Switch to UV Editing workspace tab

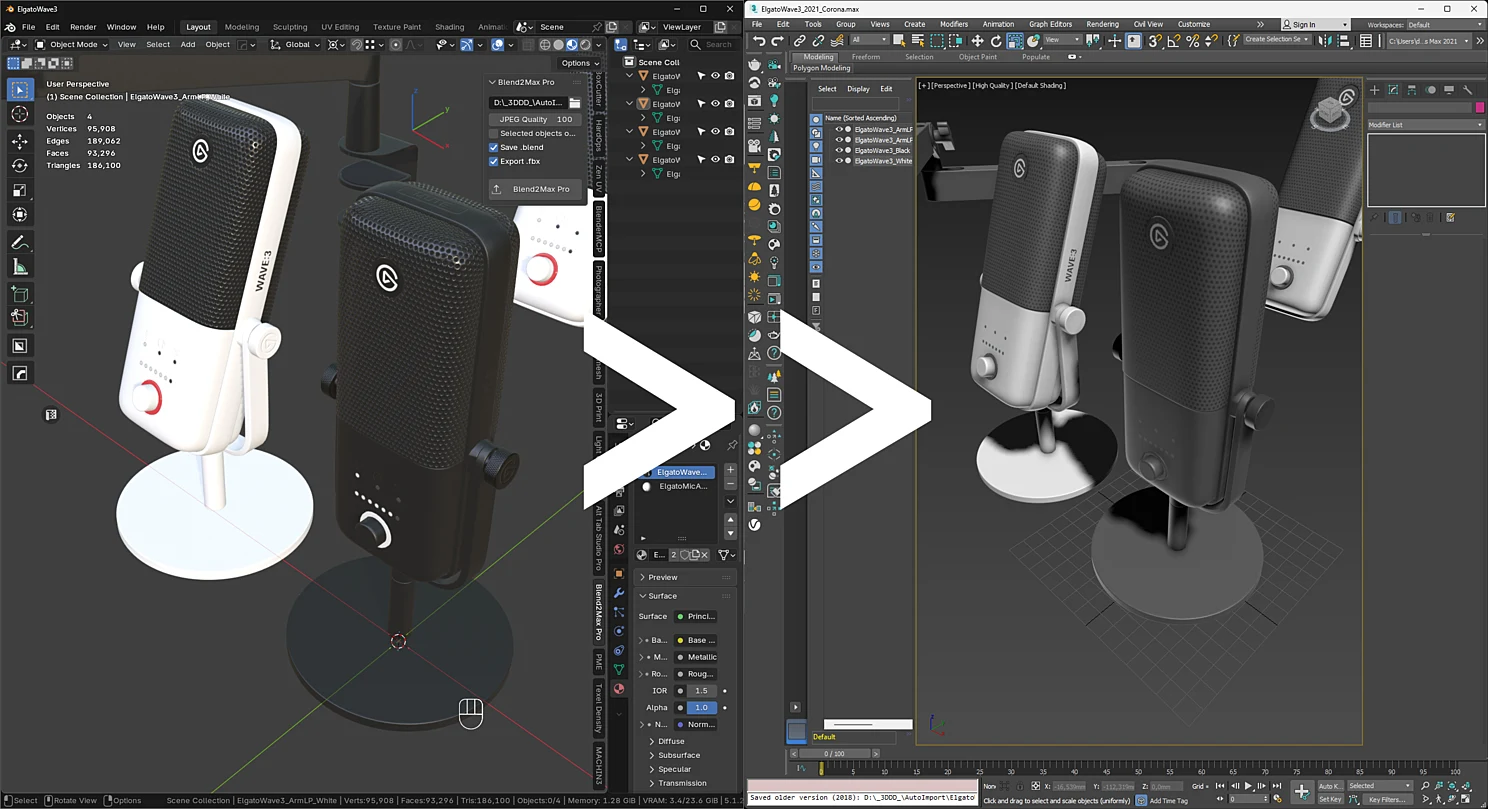click(340, 27)
